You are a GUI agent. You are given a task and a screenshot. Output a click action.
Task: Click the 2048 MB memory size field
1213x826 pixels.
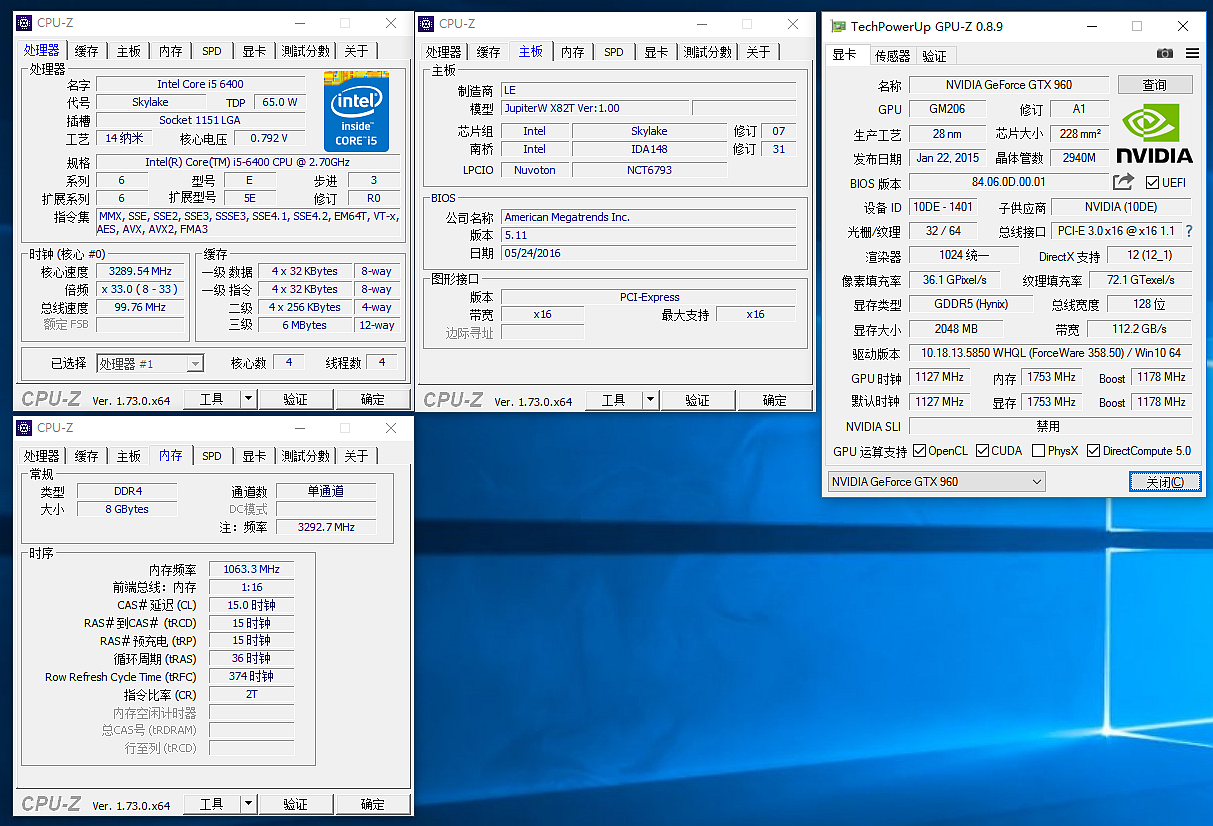pos(957,329)
